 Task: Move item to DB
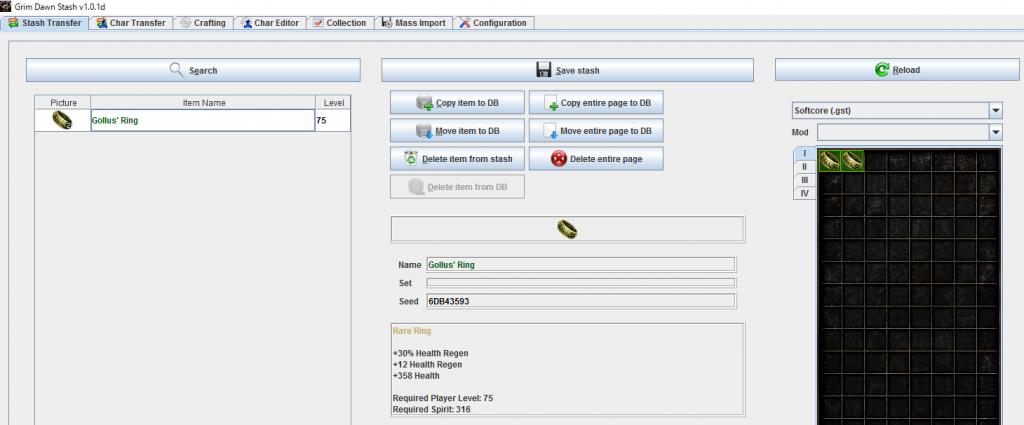click(x=457, y=131)
